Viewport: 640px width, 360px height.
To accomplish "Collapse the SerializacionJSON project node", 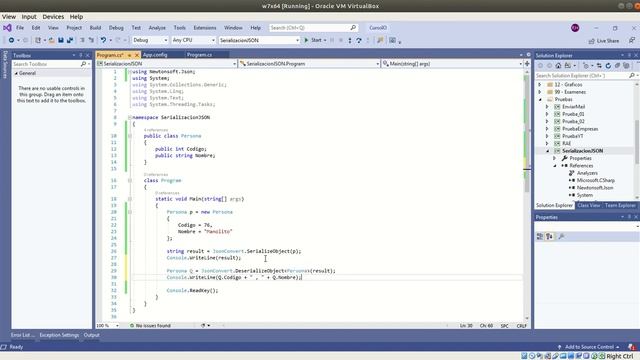I will 548,151.
